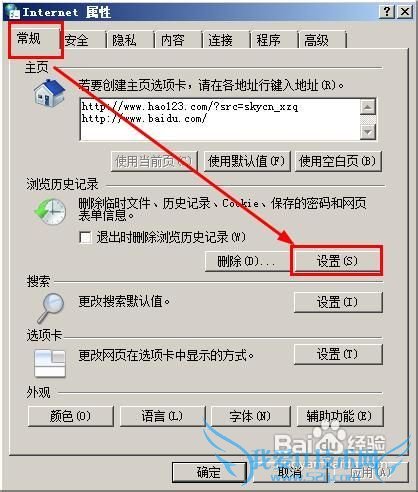Switch to the 安全 tab

(x=77, y=40)
